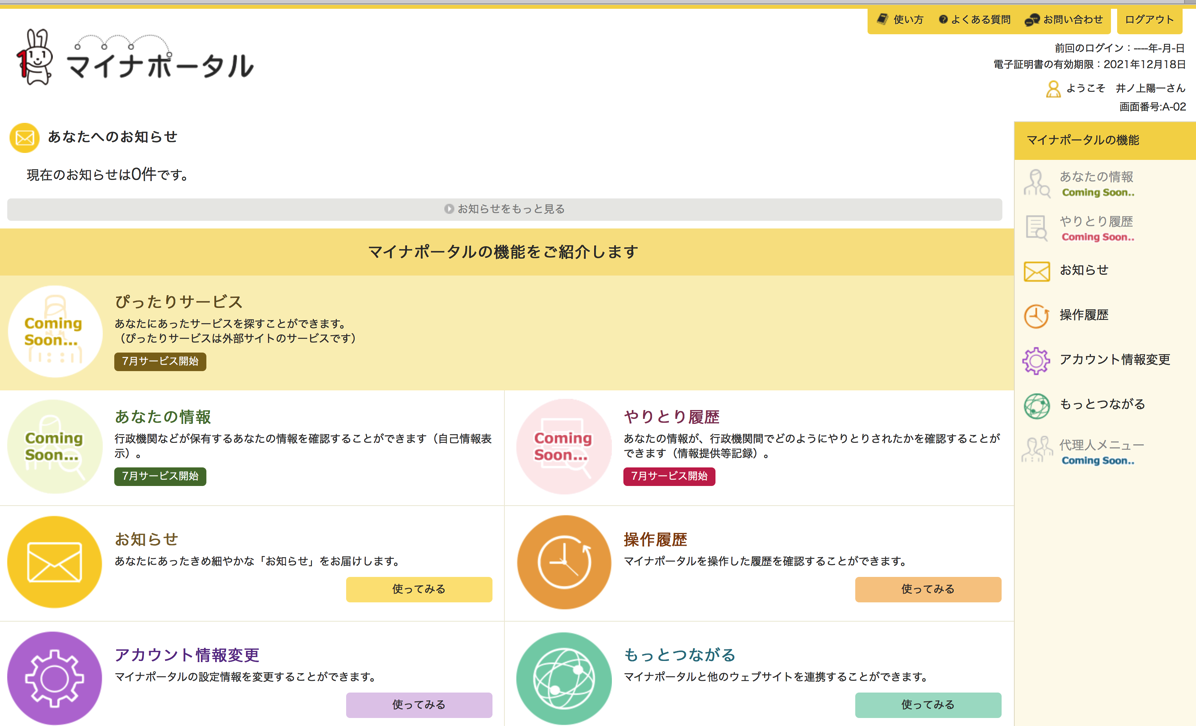Click the やりとり履歴 card heading

671,417
